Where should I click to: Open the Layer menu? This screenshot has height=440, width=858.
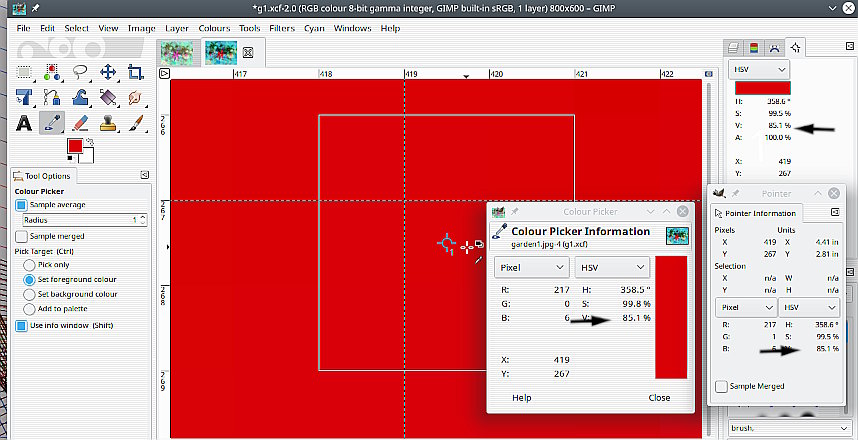click(177, 28)
